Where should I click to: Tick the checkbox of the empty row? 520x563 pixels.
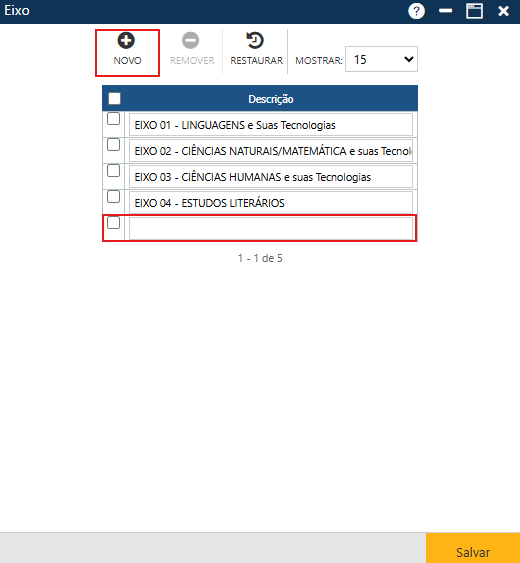[113, 223]
